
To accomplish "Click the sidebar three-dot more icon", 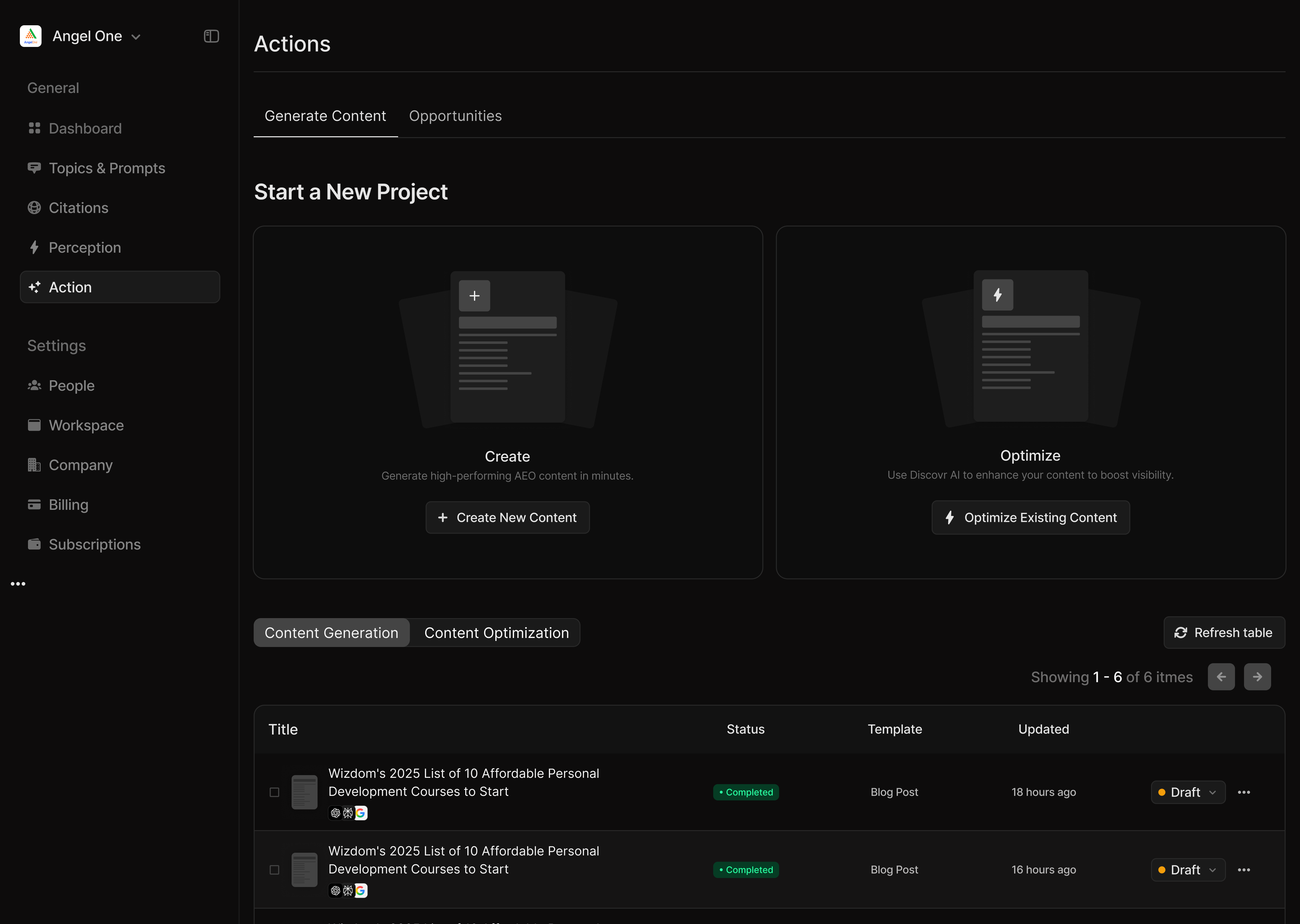I will click(18, 584).
